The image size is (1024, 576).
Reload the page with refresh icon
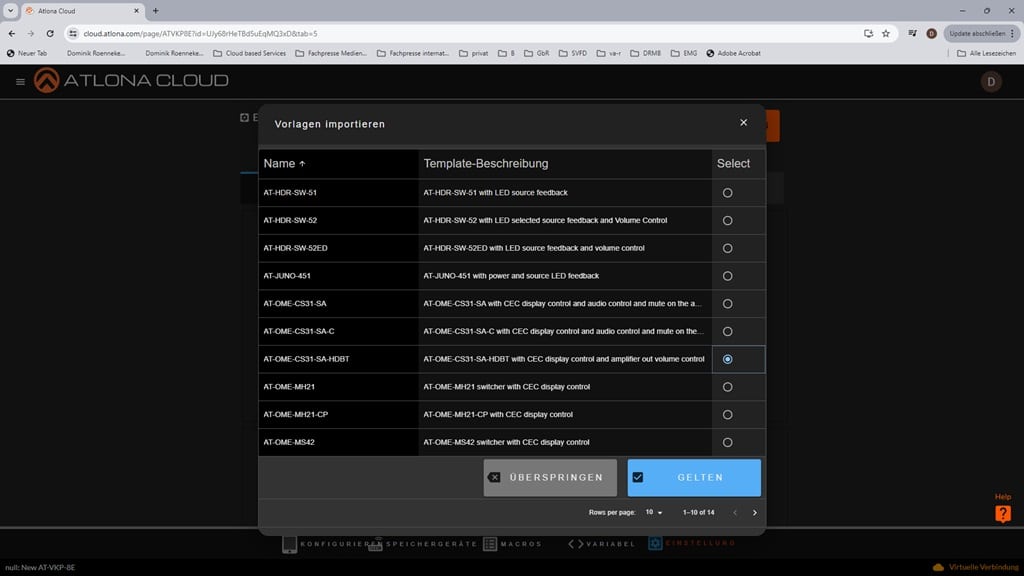tap(50, 33)
